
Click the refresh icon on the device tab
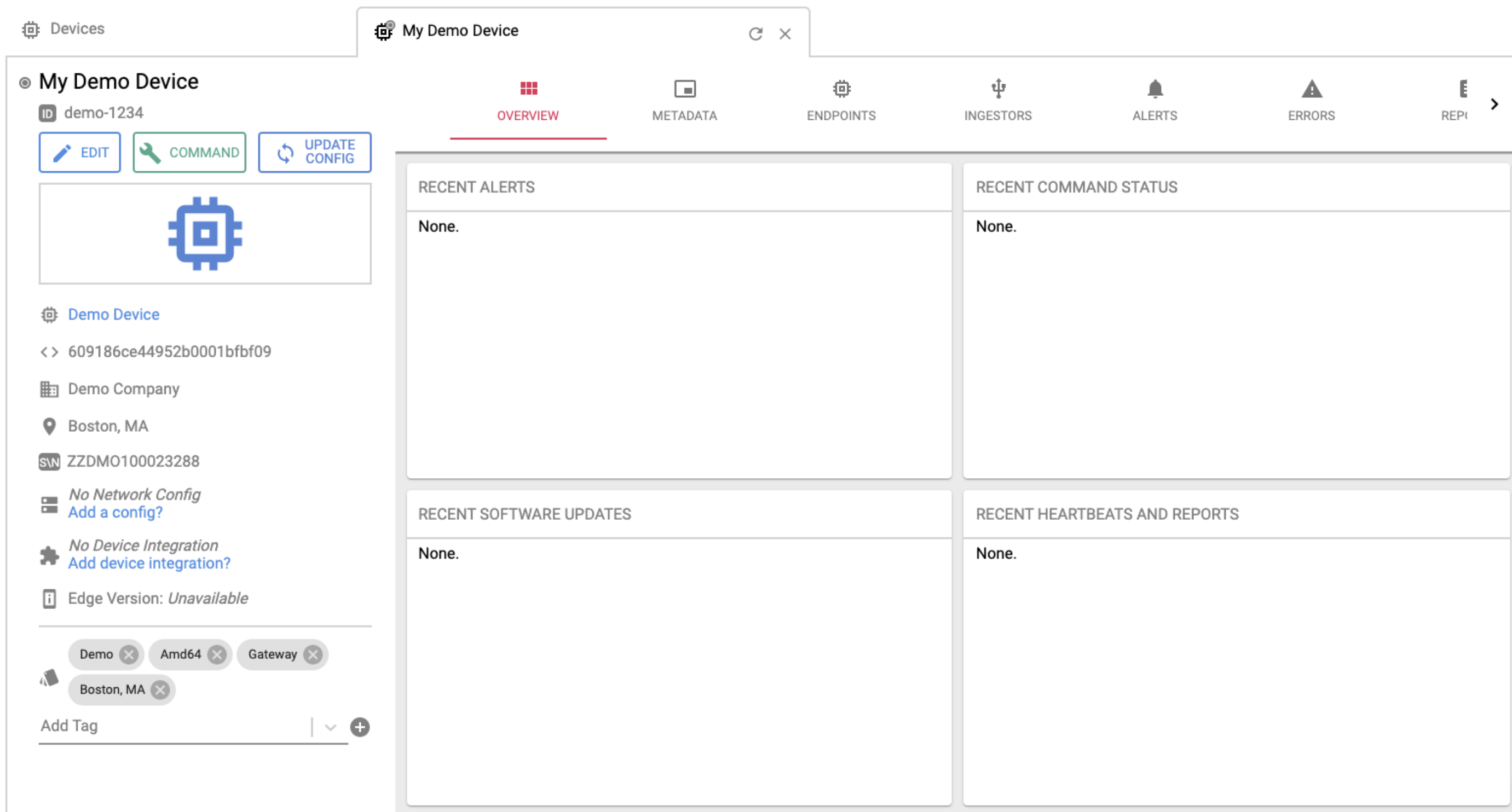[755, 34]
